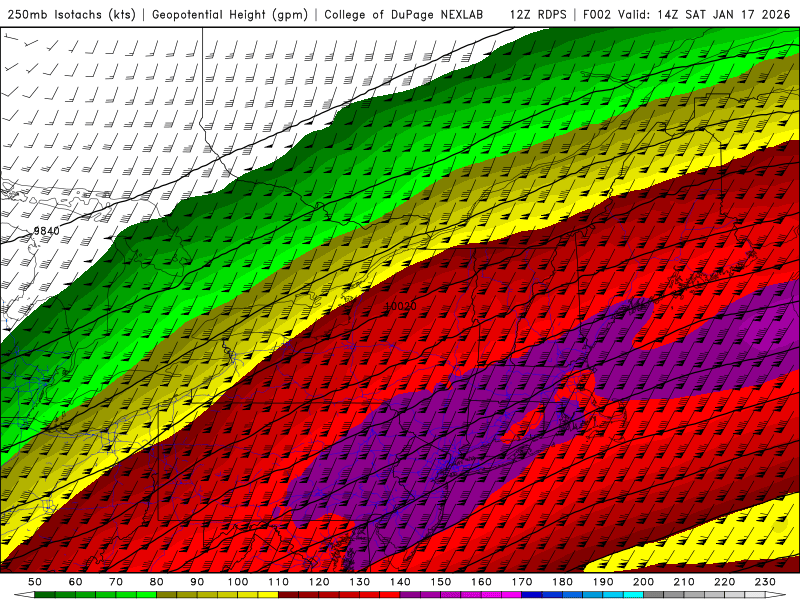Click the 210 value on the color scale

coord(684,582)
